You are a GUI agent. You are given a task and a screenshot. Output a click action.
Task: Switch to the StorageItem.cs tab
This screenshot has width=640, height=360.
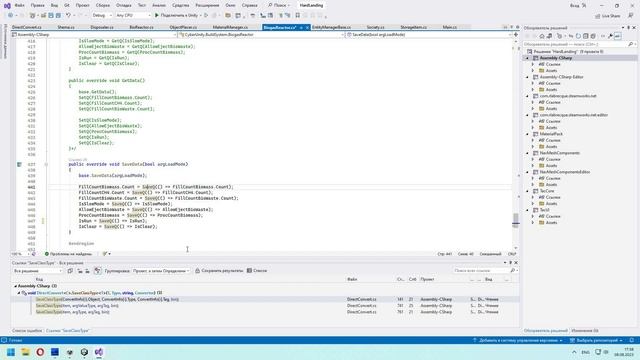point(413,27)
